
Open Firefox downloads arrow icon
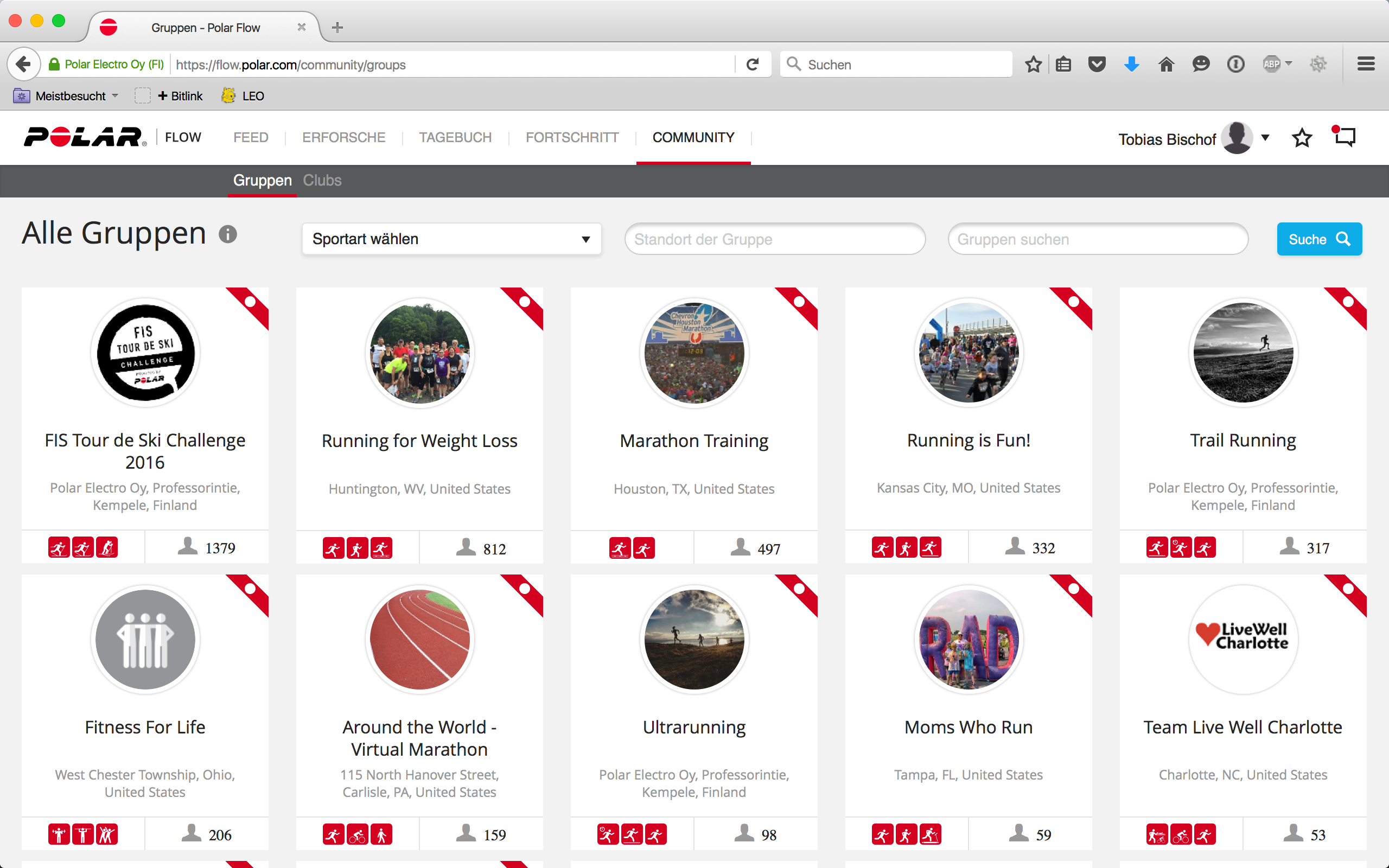pos(1131,65)
